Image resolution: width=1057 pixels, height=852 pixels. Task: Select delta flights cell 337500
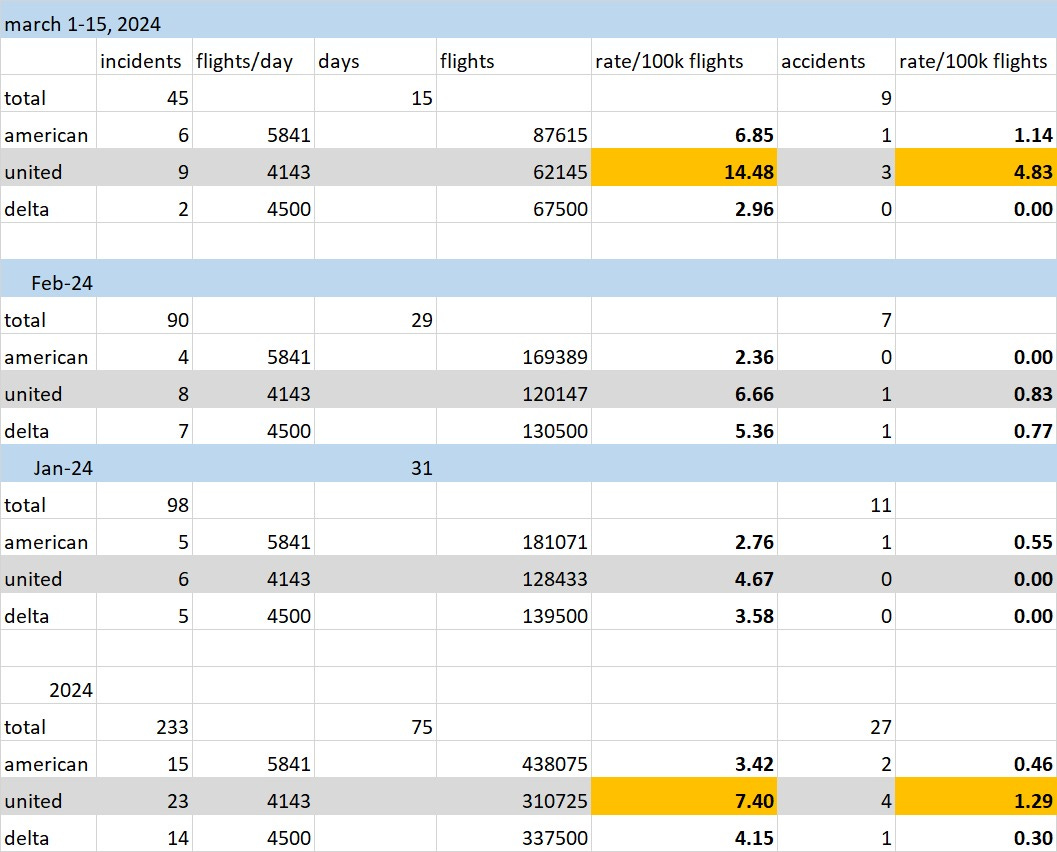coord(514,834)
